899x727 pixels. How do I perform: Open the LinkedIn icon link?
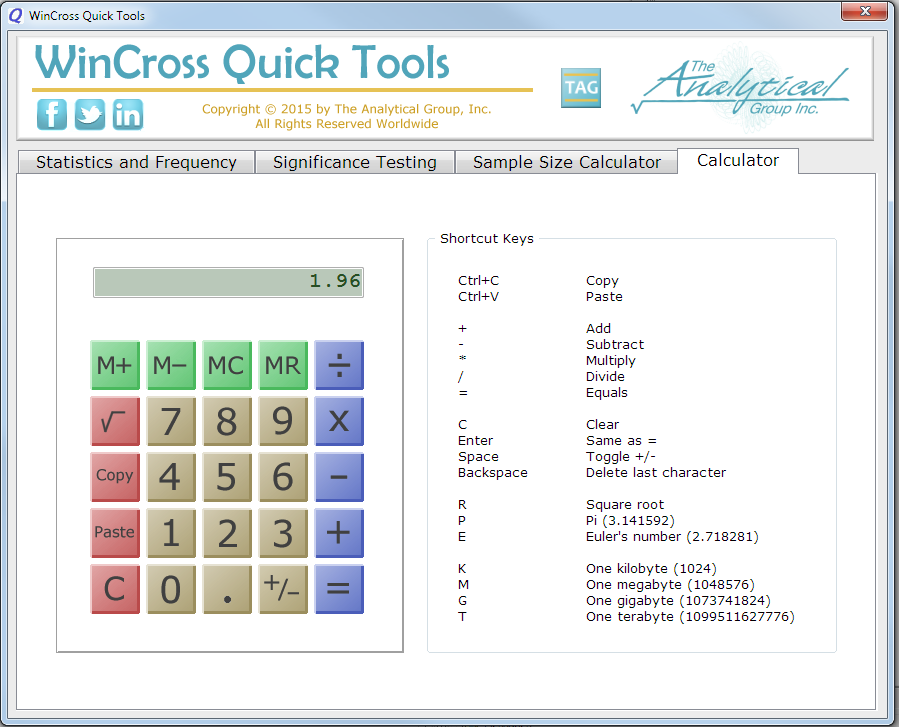coord(127,114)
